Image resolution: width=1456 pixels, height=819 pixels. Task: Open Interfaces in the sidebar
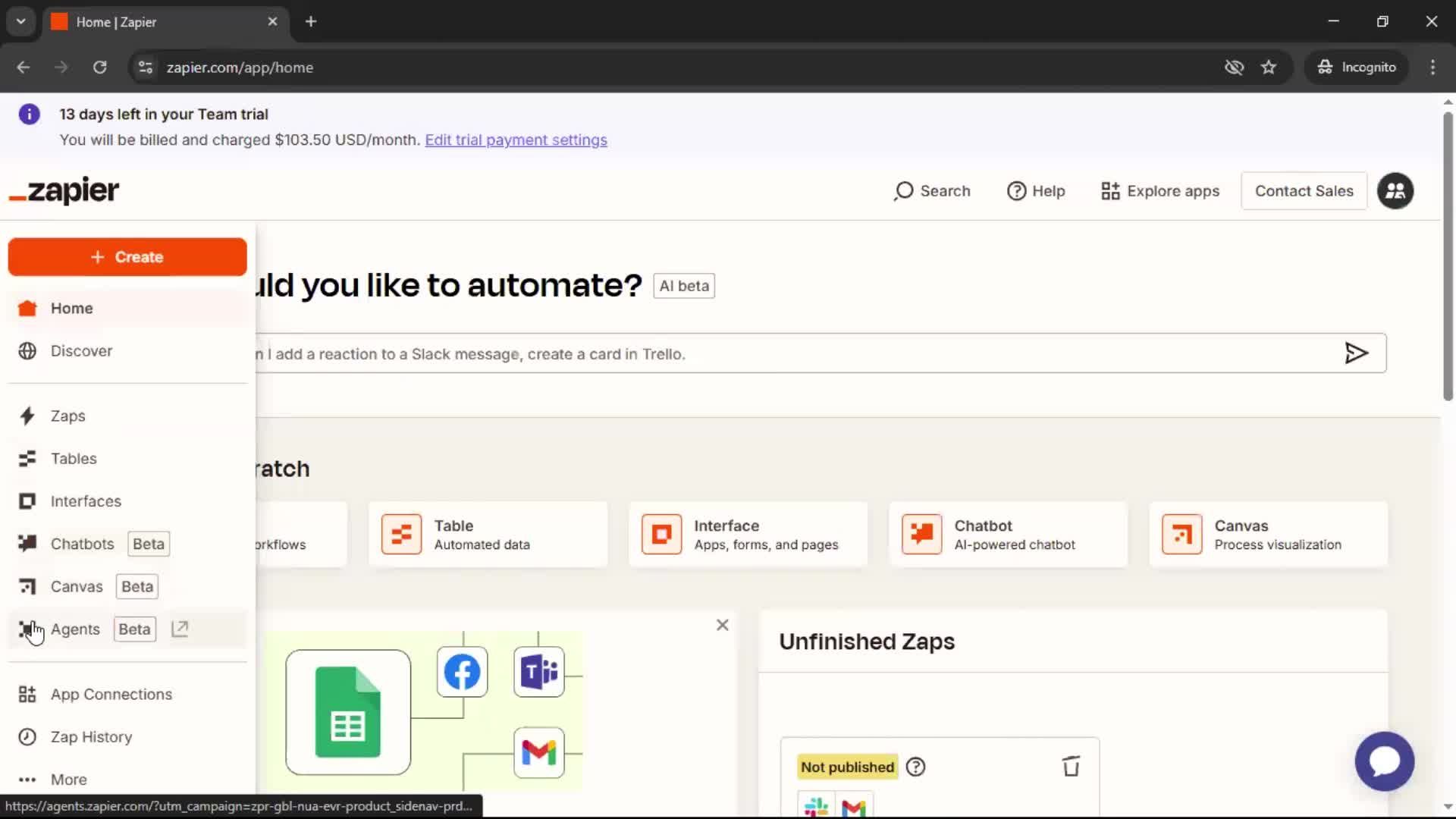point(127,500)
